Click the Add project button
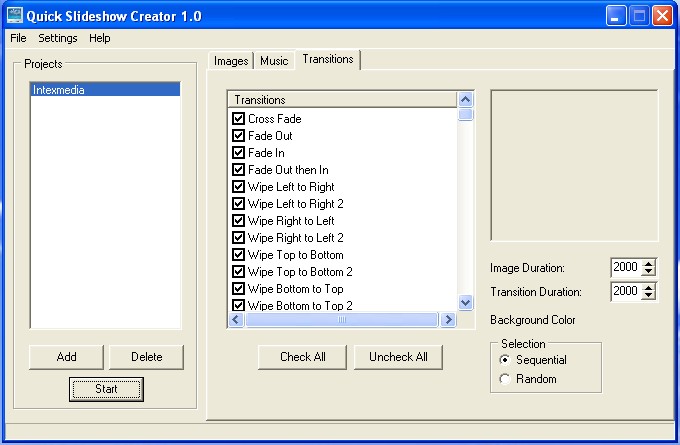Screen dimensions: 680x445 click(x=66, y=357)
